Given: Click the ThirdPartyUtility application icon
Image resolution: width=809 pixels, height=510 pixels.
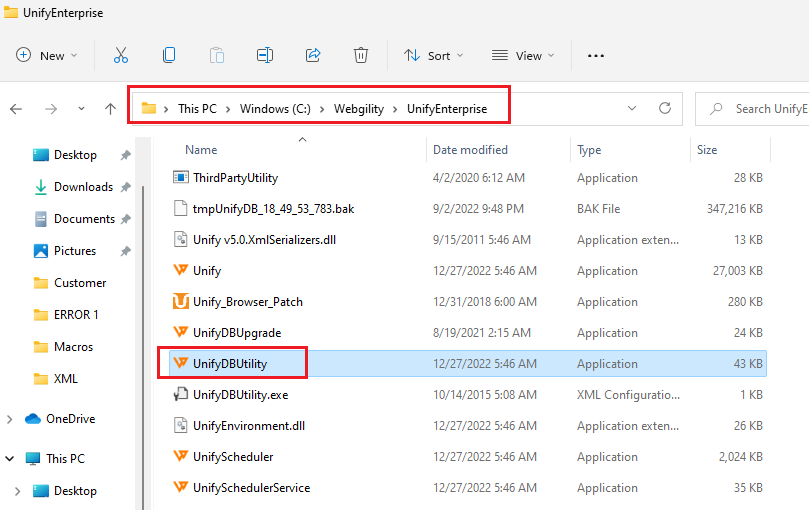Looking at the screenshot, I should 181,178.
